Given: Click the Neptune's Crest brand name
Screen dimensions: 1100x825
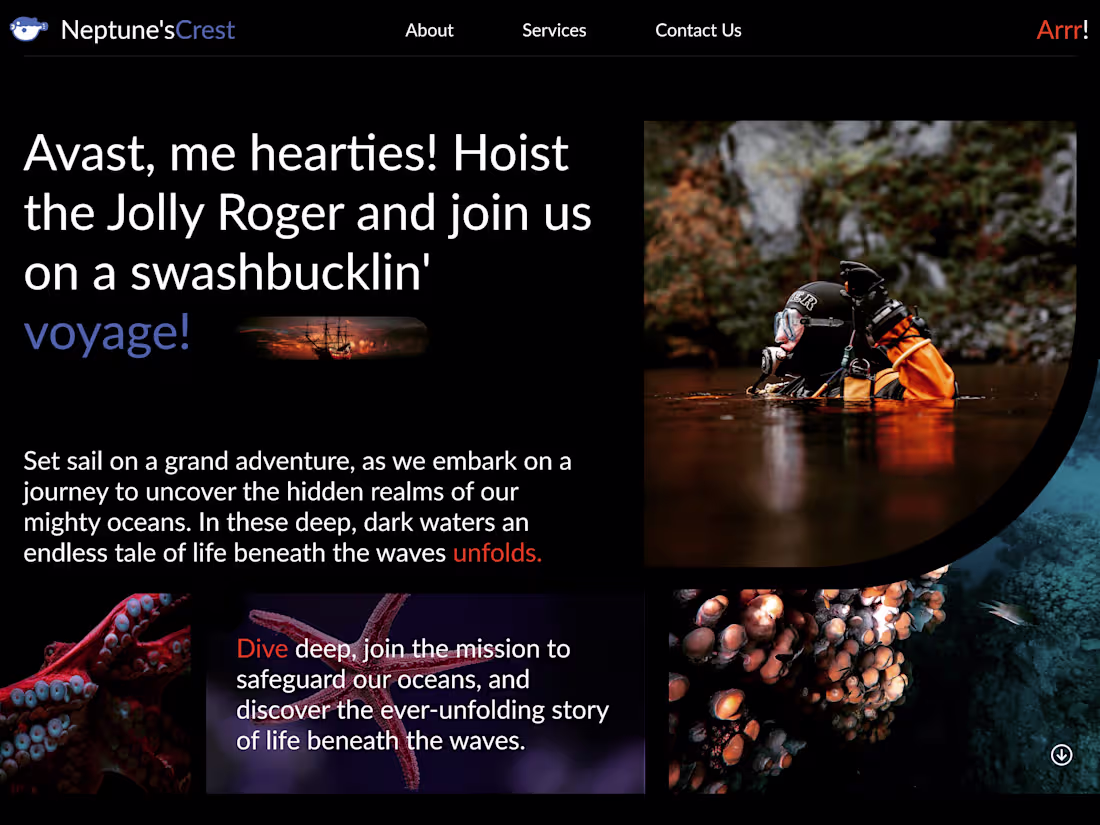Looking at the screenshot, I should click(x=148, y=30).
